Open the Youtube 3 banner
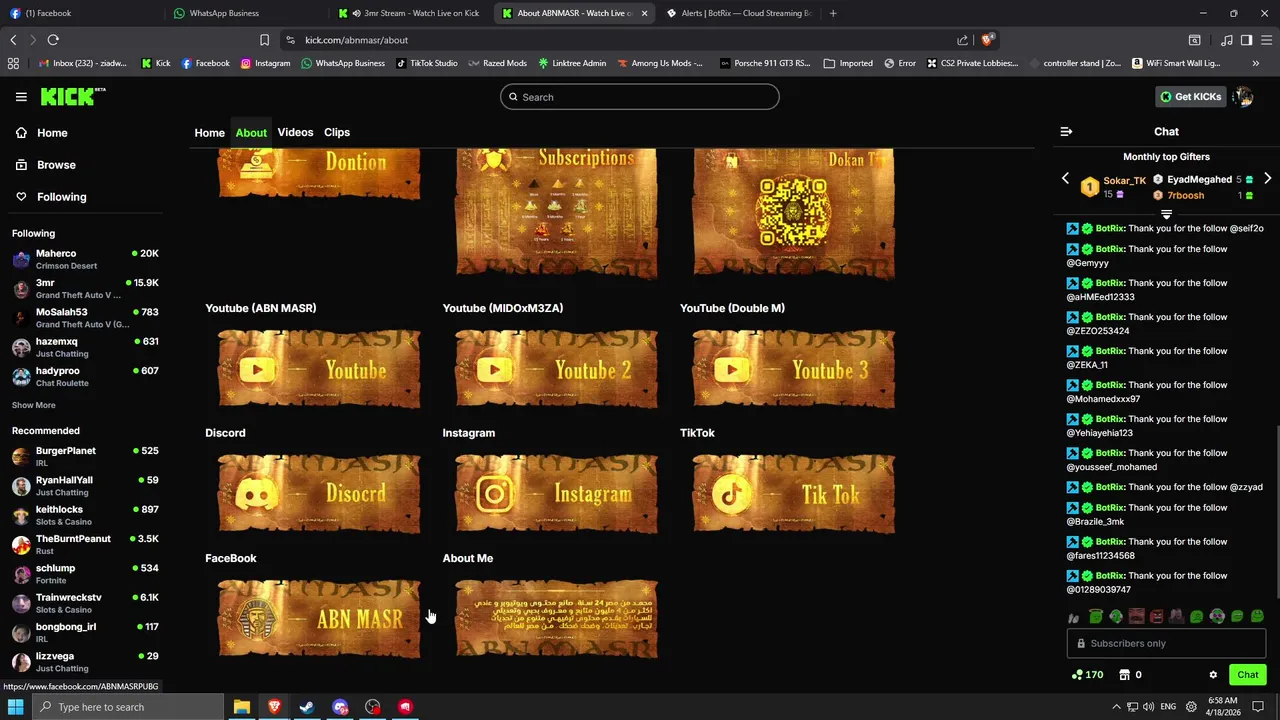 (794, 369)
